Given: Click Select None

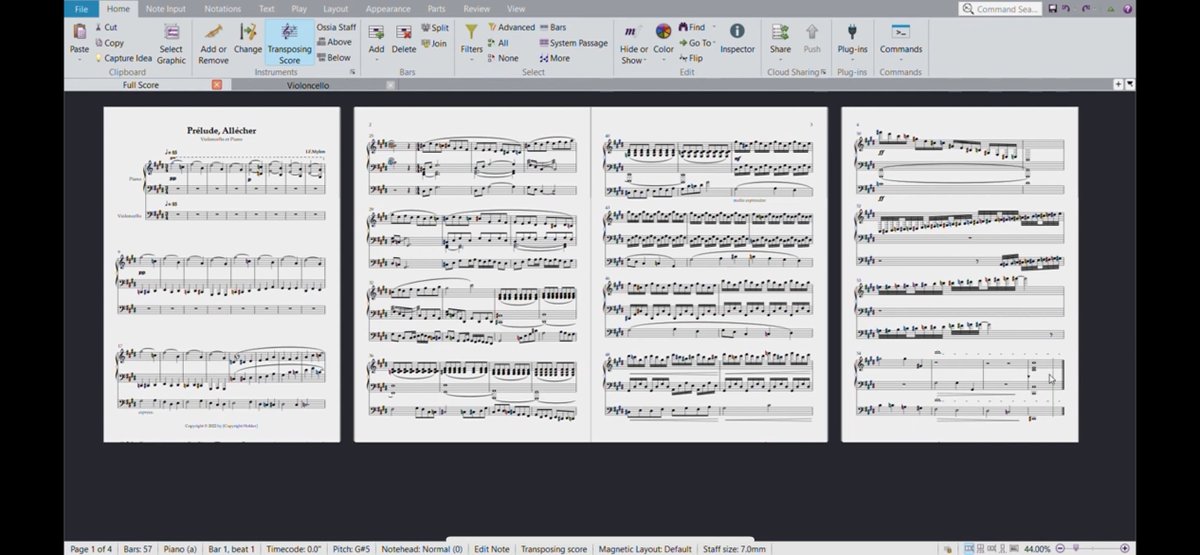Looking at the screenshot, I should (x=503, y=58).
